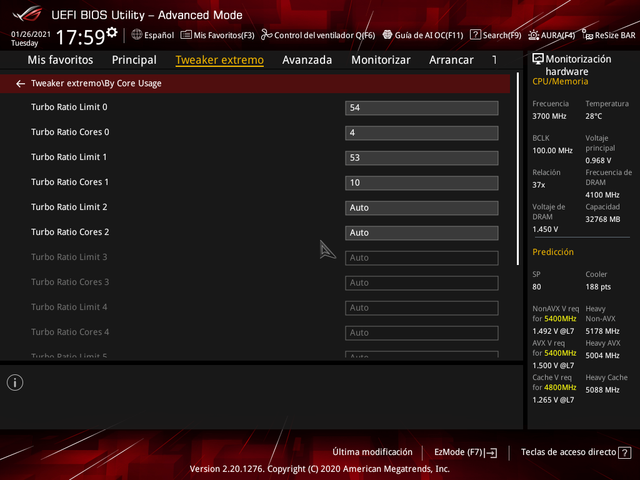
Task: Click Turbo Ratio Cores 1 field
Action: click(422, 183)
